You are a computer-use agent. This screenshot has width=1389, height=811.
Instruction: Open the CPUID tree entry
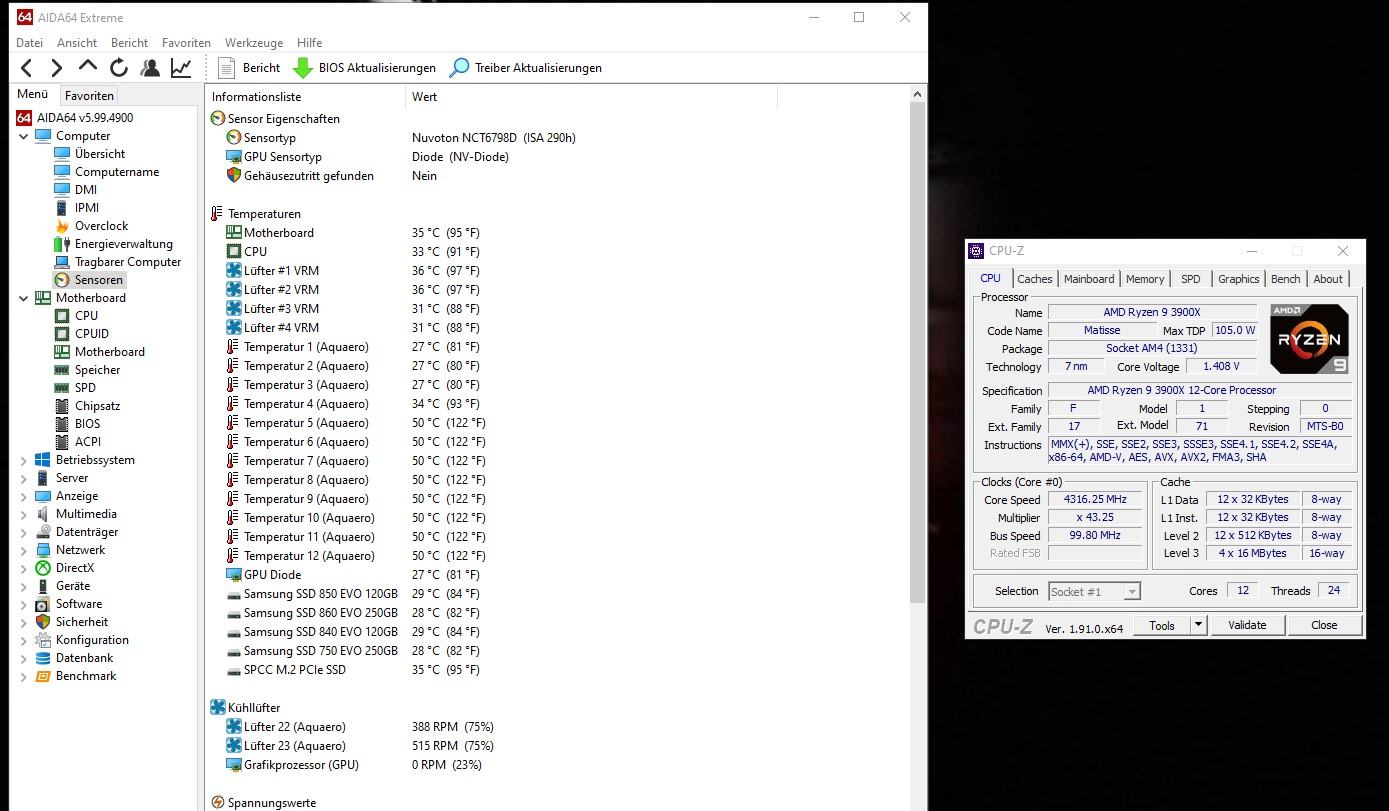81,334
